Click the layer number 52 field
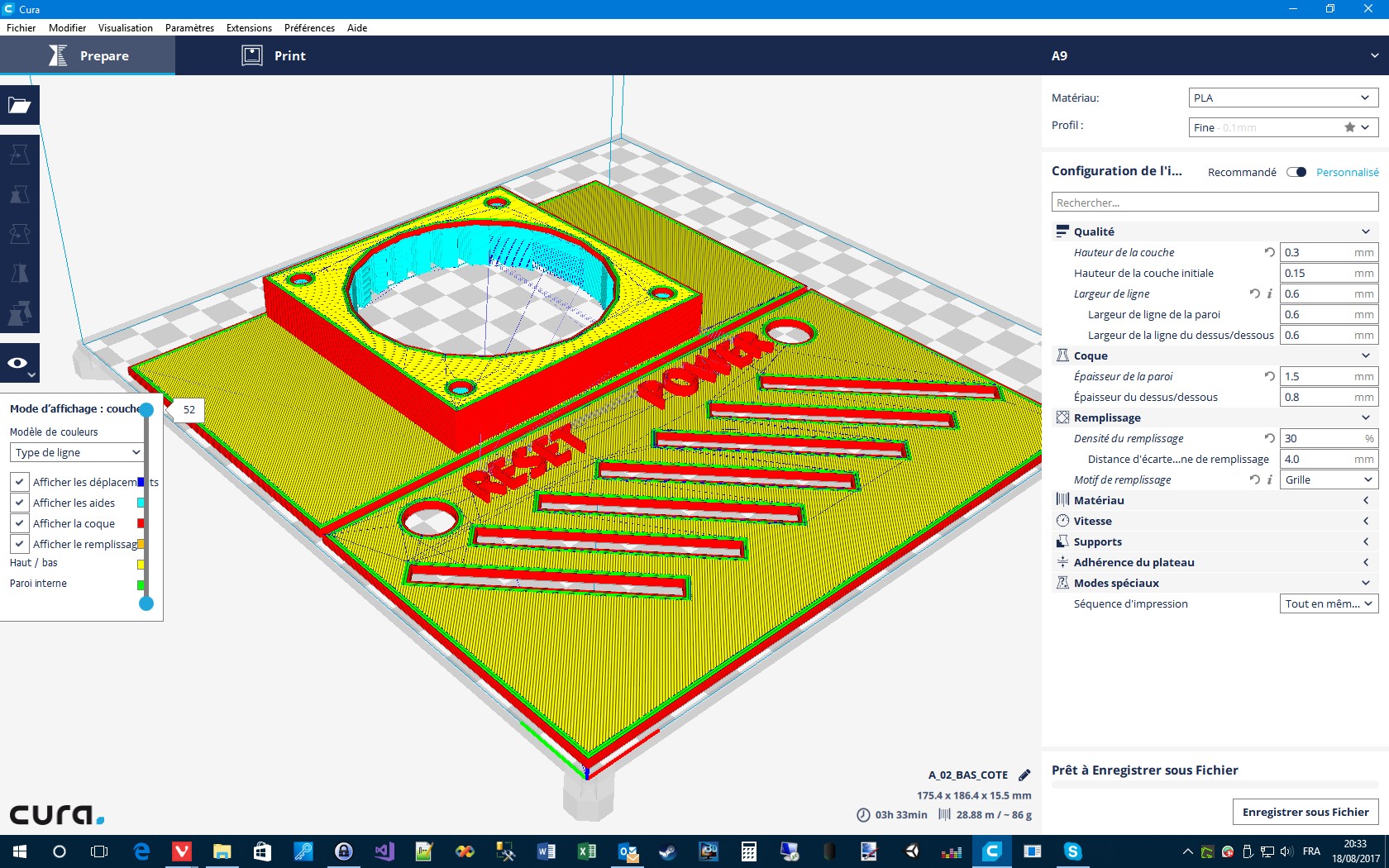This screenshot has height=868, width=1389. click(x=189, y=409)
